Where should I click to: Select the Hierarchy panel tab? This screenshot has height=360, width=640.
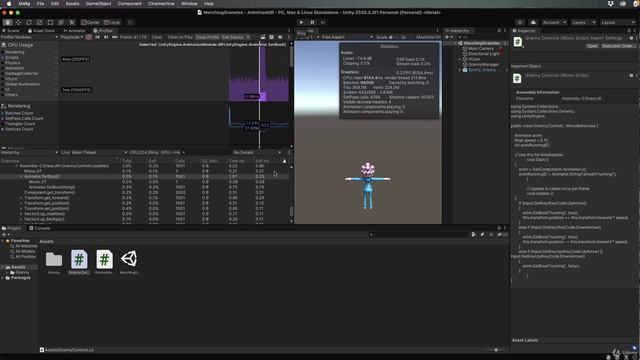click(x=459, y=31)
